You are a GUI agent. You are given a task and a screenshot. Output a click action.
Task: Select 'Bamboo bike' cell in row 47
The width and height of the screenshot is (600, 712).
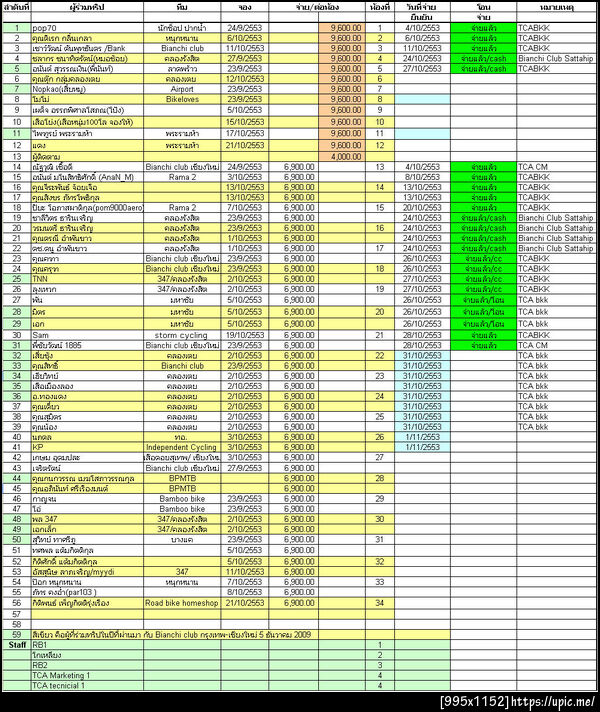tap(182, 509)
